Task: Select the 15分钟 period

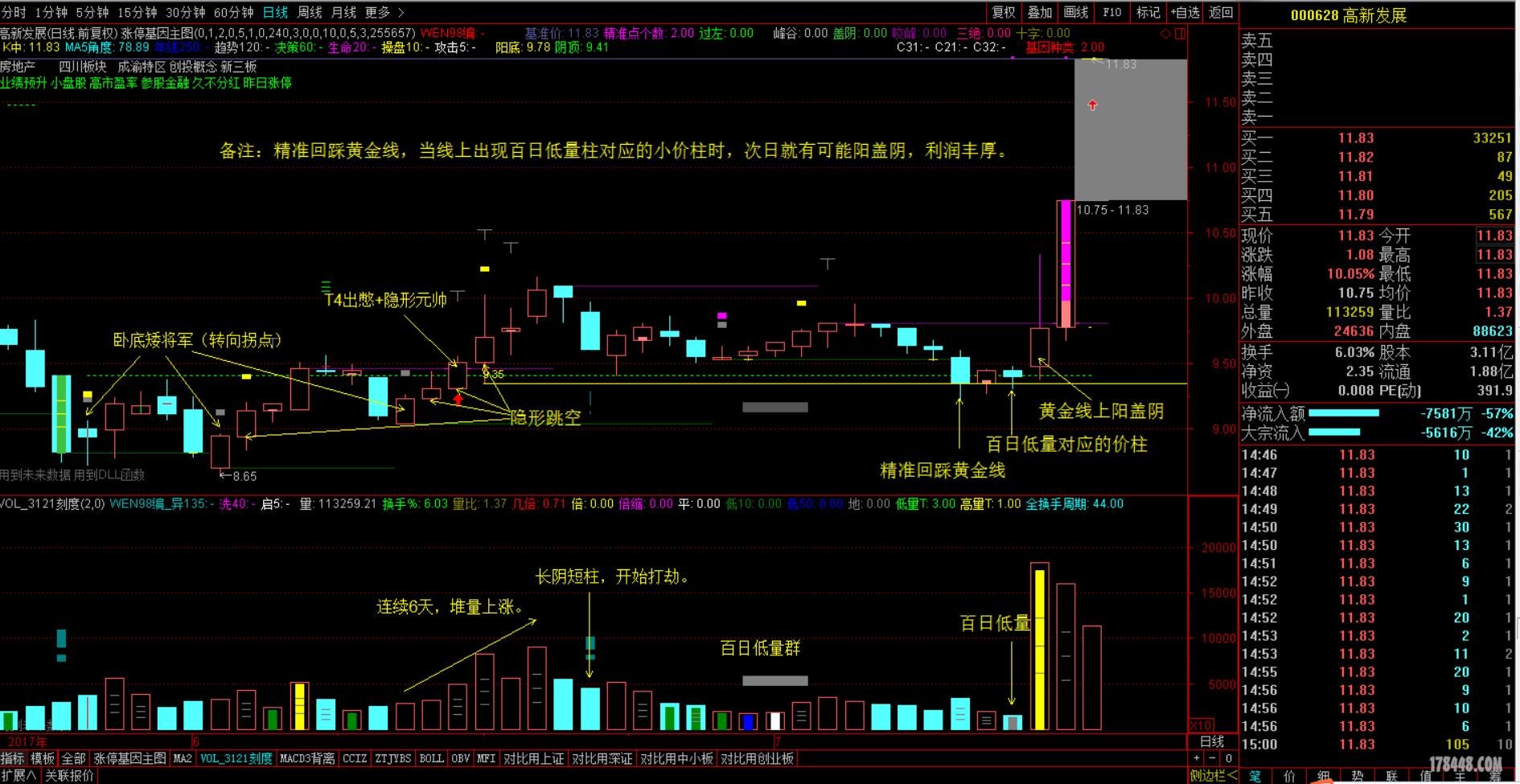Action: tap(138, 12)
